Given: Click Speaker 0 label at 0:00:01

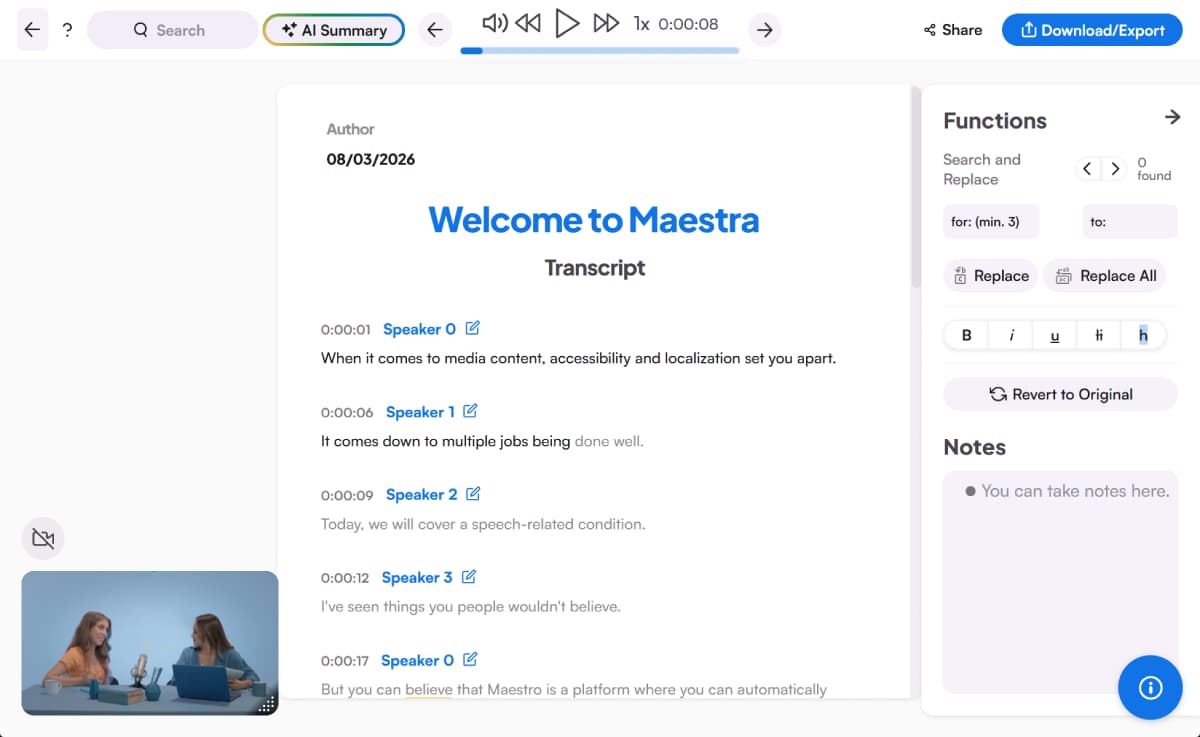Looking at the screenshot, I should click(419, 329).
